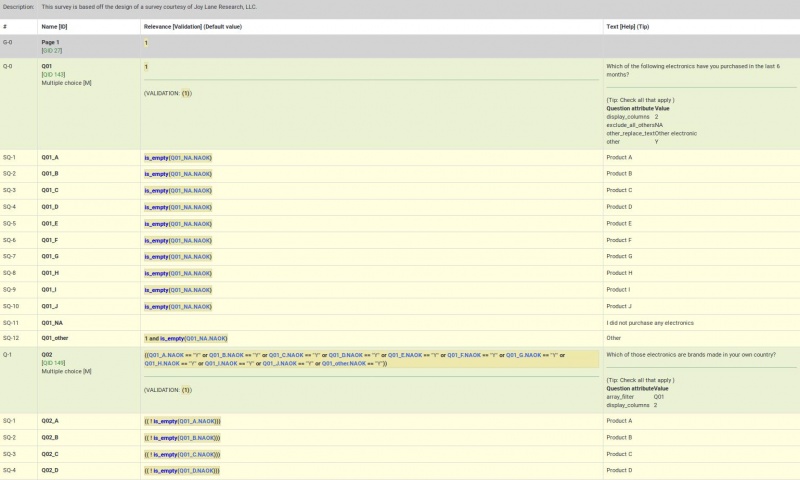Image resolution: width=800 pixels, height=480 pixels.
Task: Click Q01_B.NAOK variable in the Q02_B row
Action: point(196,438)
